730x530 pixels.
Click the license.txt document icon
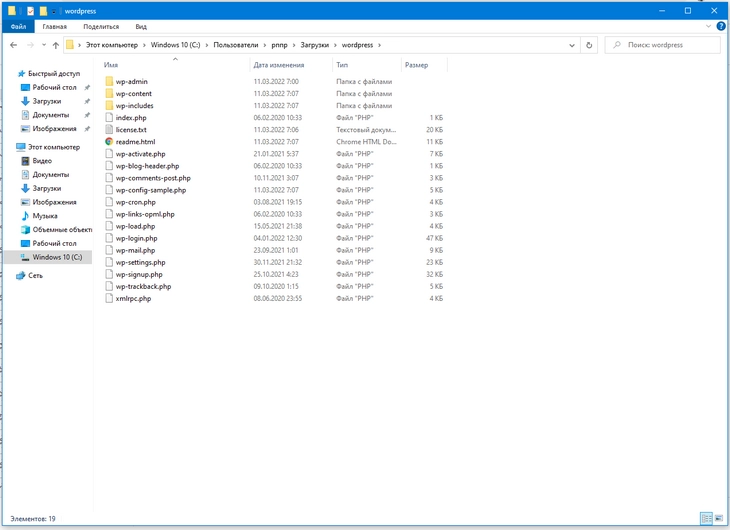coord(109,129)
